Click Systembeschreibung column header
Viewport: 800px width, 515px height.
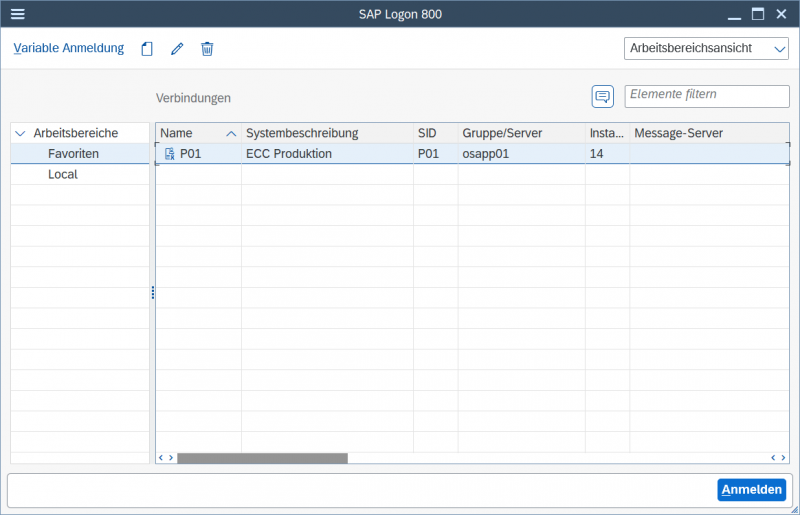point(327,133)
